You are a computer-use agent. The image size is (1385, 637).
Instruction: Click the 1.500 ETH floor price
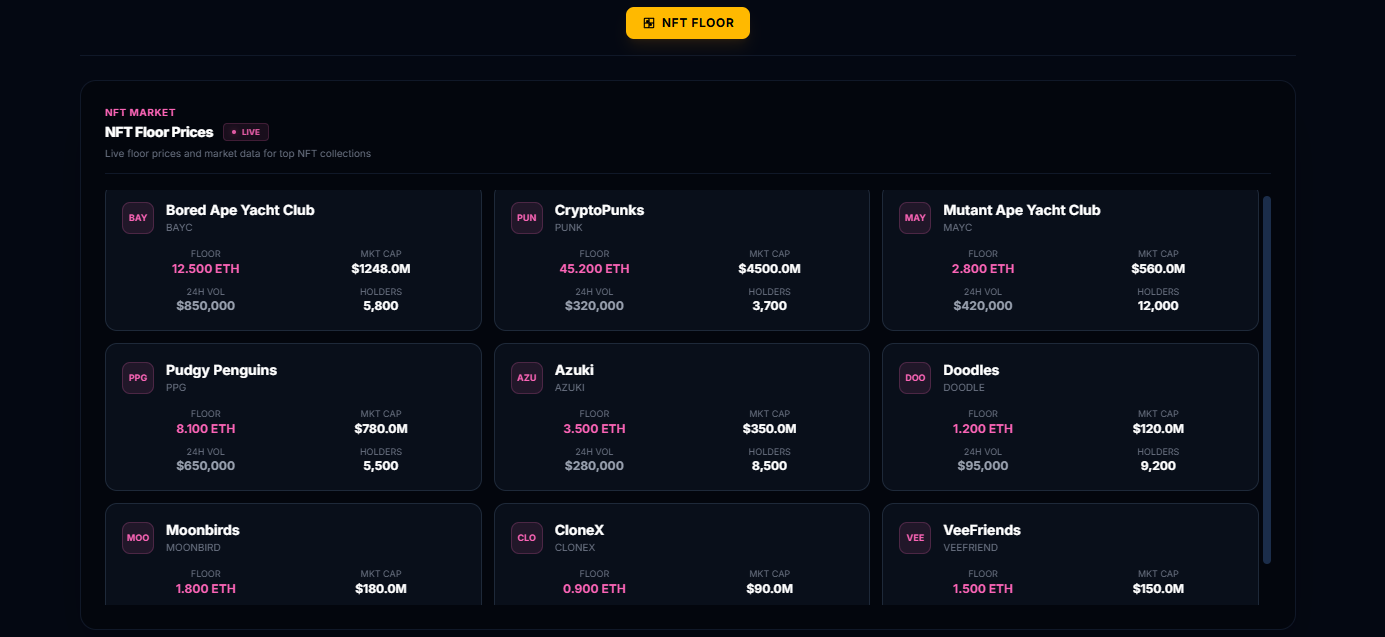click(x=983, y=589)
